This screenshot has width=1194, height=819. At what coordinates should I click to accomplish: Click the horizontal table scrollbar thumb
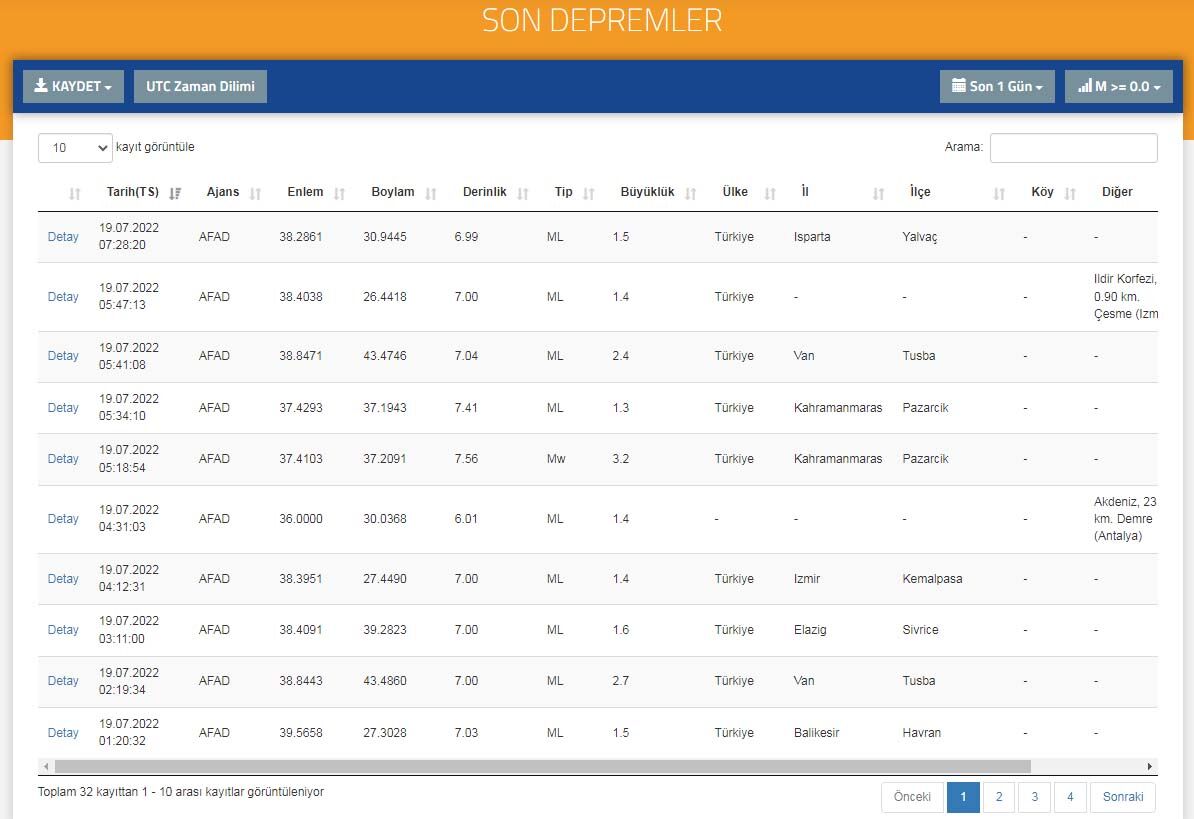(x=542, y=766)
